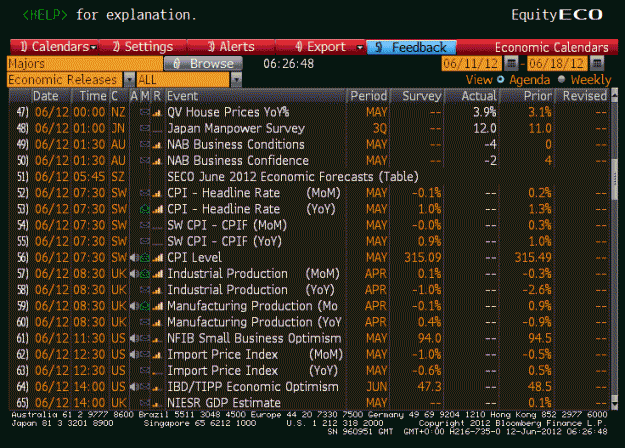Click Actual value 3.9% for QV House Prices

tap(484, 113)
